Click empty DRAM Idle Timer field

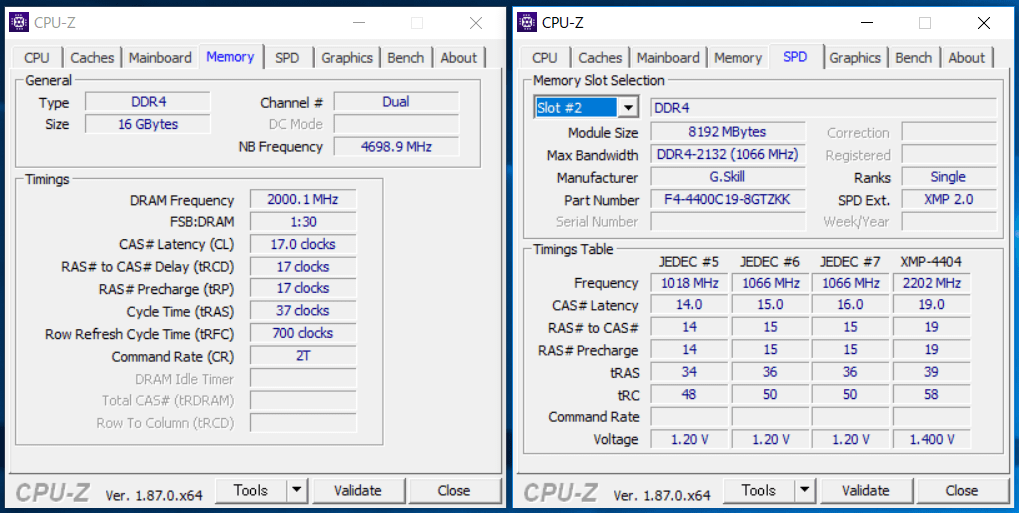pos(303,378)
